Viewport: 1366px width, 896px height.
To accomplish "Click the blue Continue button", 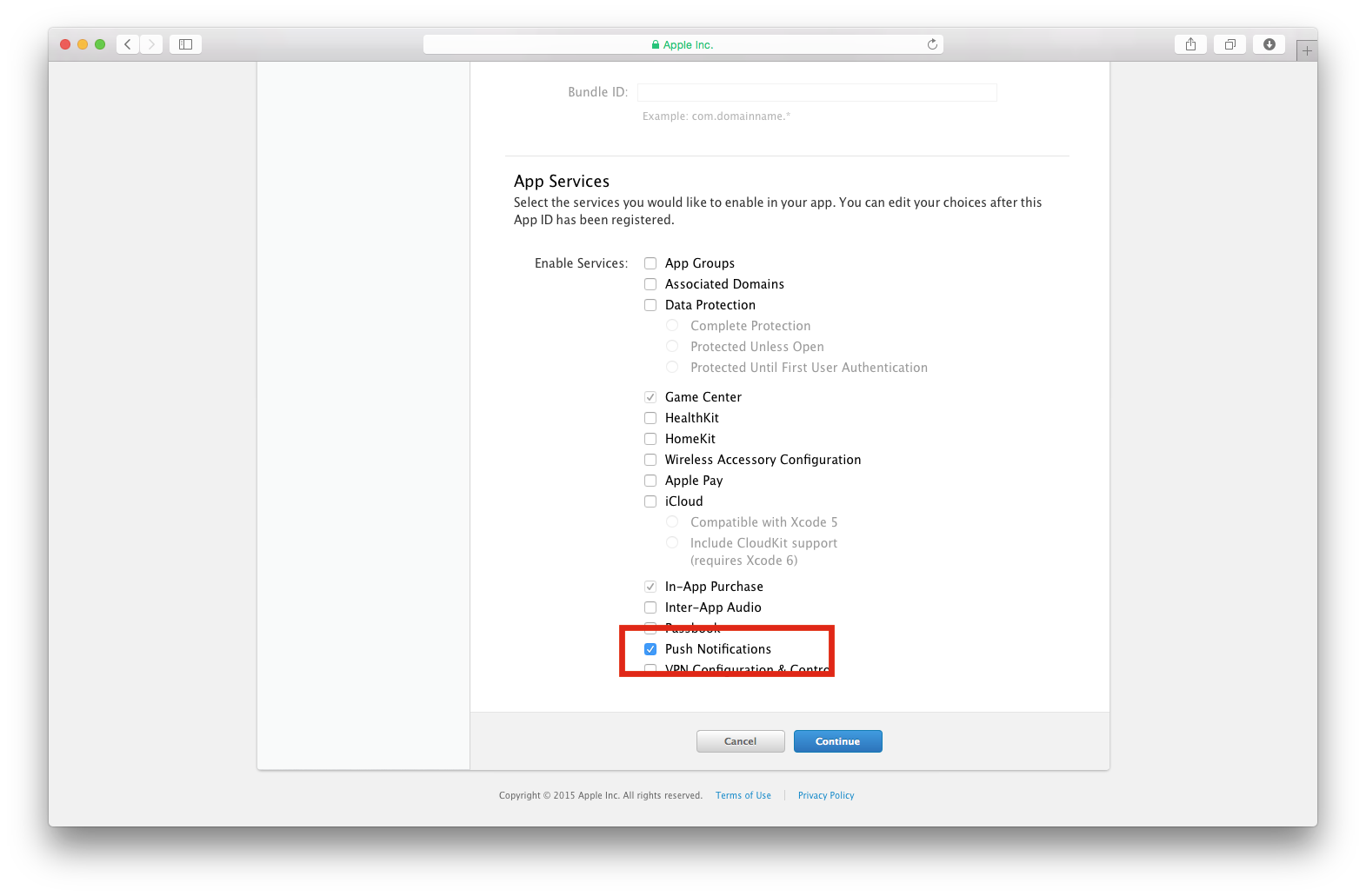I will pyautogui.click(x=838, y=741).
